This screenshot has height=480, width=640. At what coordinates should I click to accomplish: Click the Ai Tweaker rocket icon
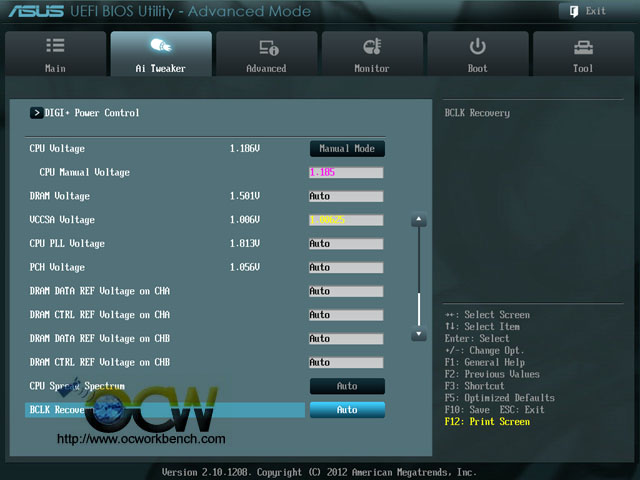coord(161,45)
